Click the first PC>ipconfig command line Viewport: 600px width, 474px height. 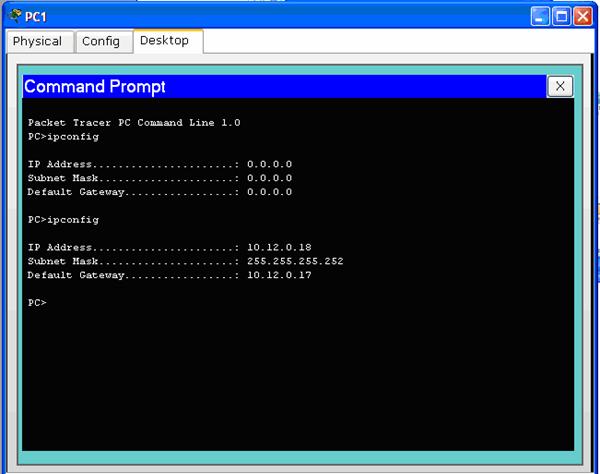point(63,136)
